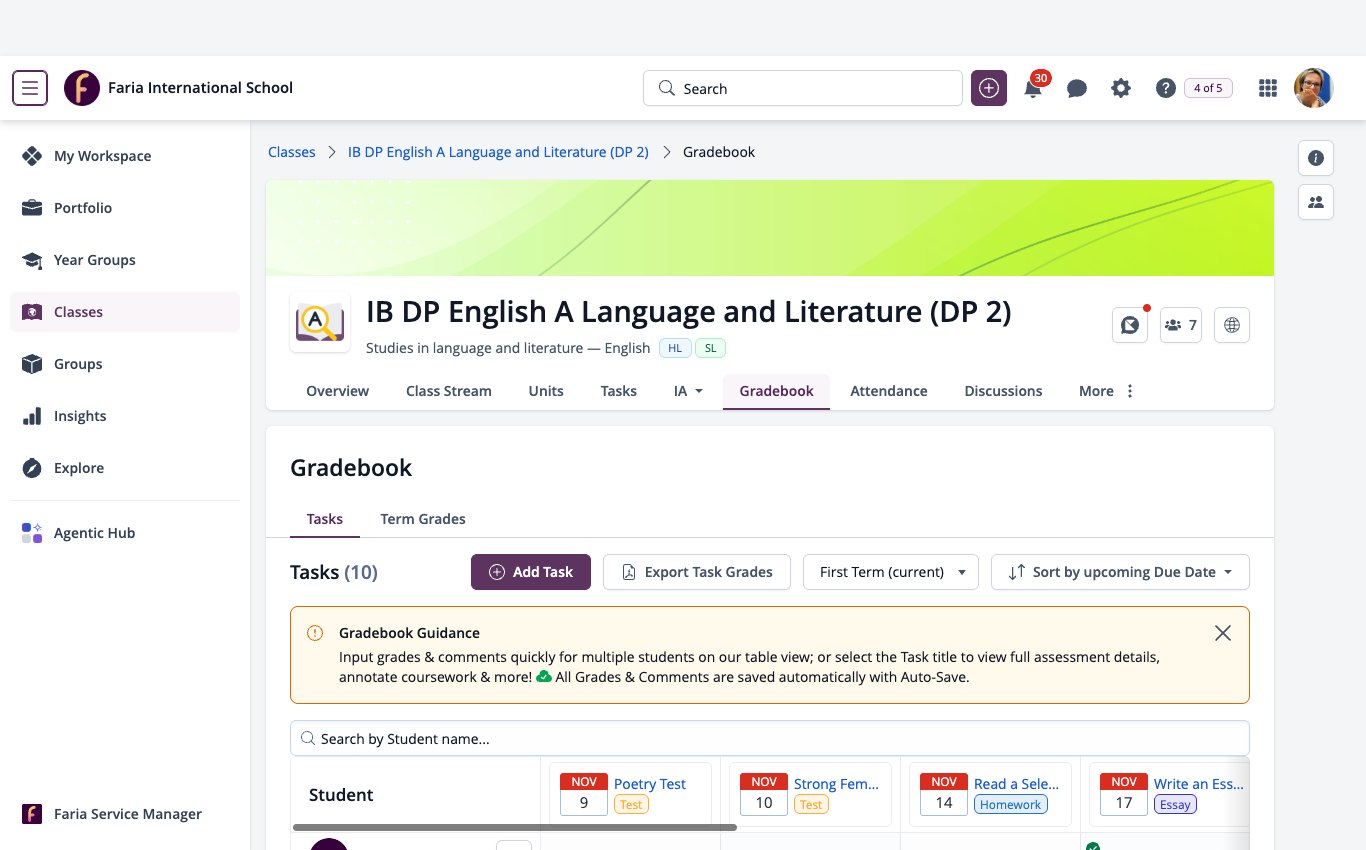Click the Export Task Grades button

[x=697, y=572]
